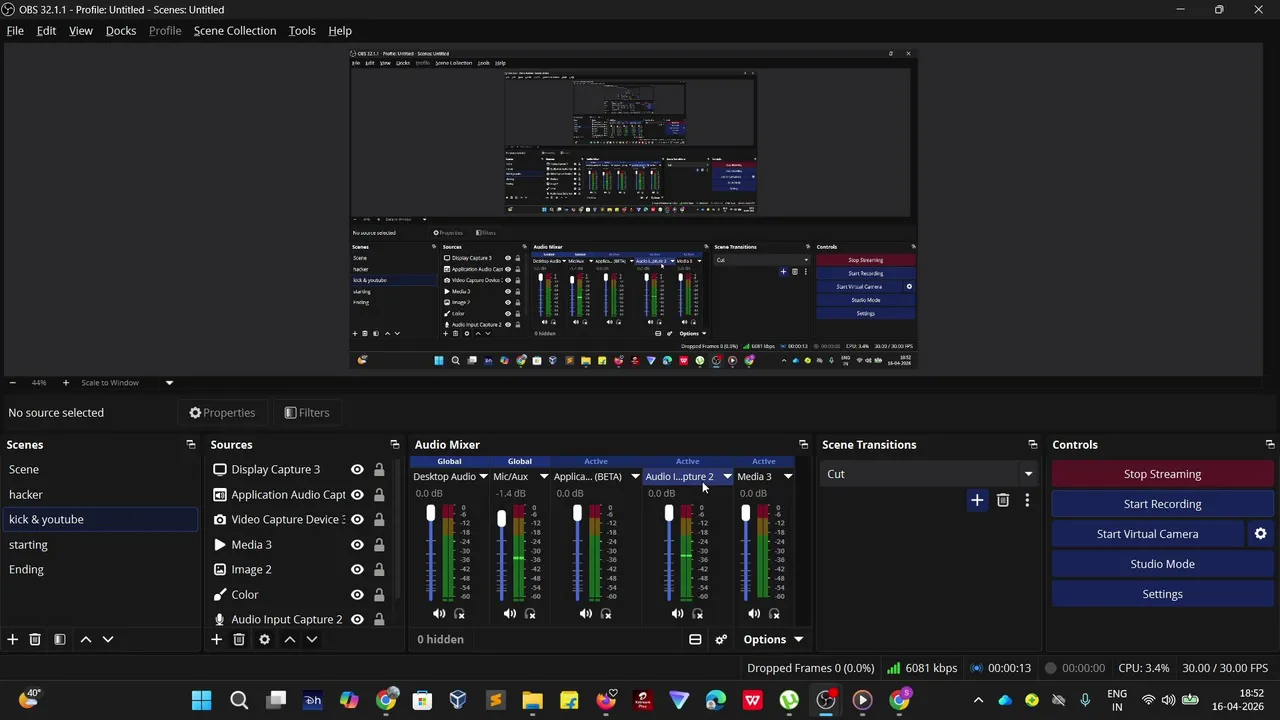Add a new source with plus icon
The width and height of the screenshot is (1280, 720).
coord(216,639)
